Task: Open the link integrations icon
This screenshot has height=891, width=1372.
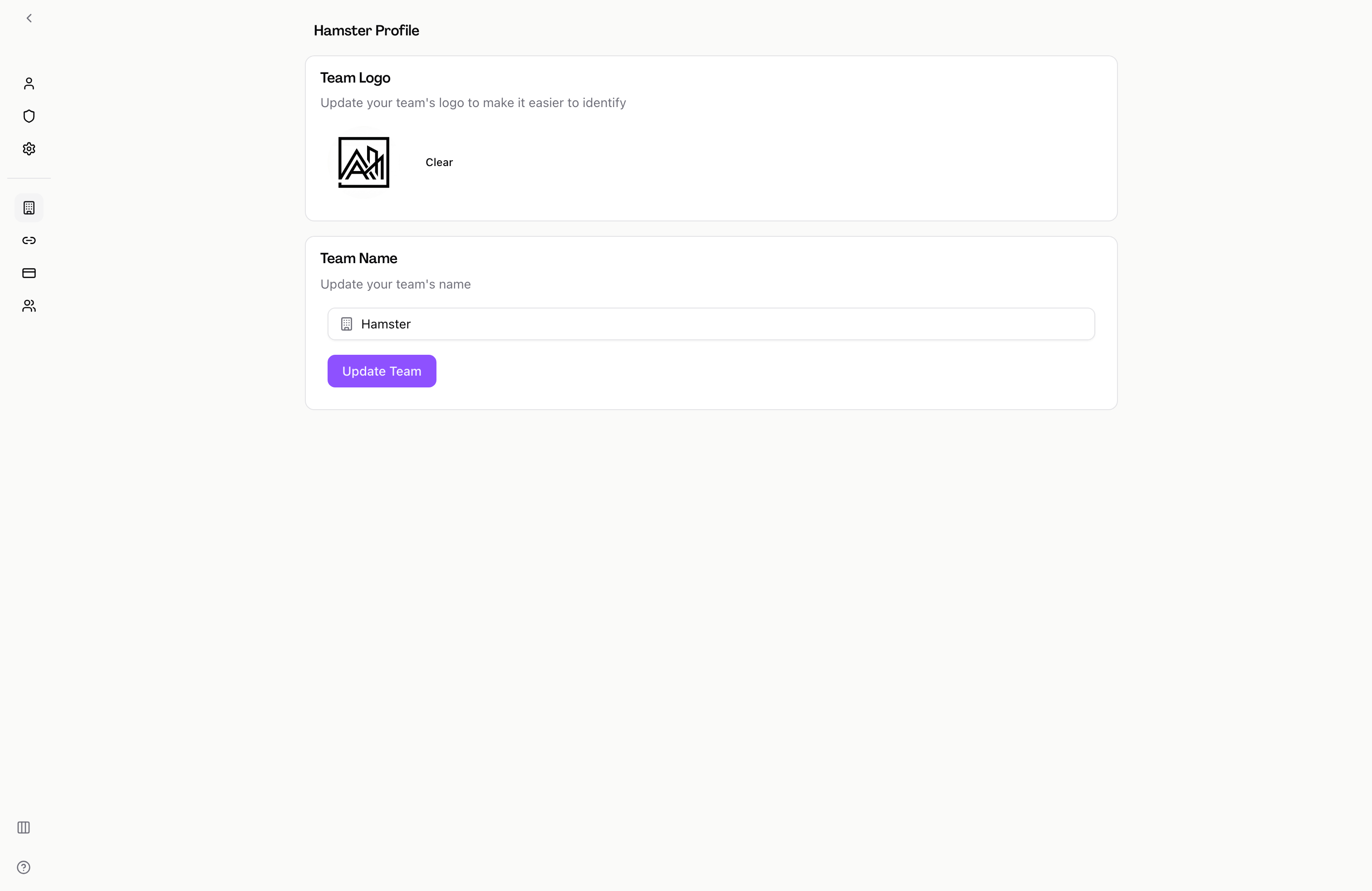Action: tap(29, 240)
